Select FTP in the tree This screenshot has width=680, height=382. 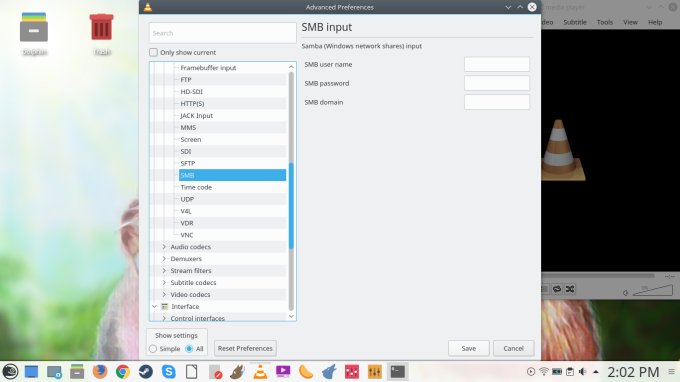tap(186, 80)
